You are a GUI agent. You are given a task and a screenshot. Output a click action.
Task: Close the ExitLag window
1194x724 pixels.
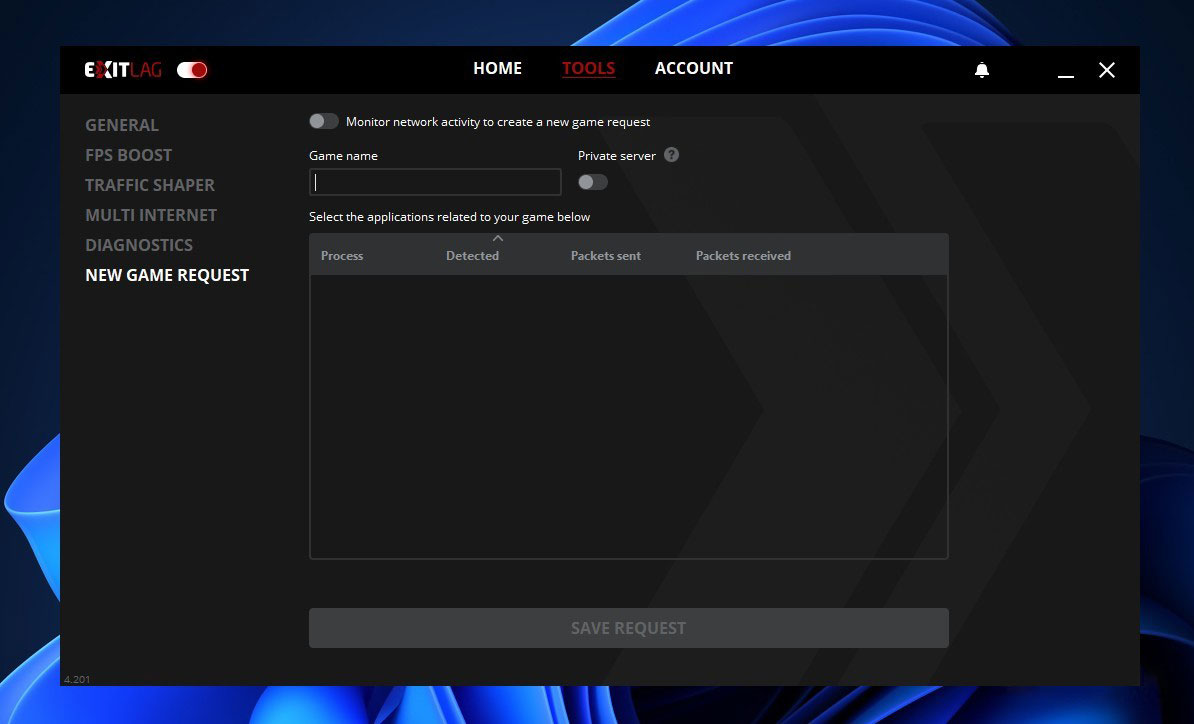[1106, 70]
